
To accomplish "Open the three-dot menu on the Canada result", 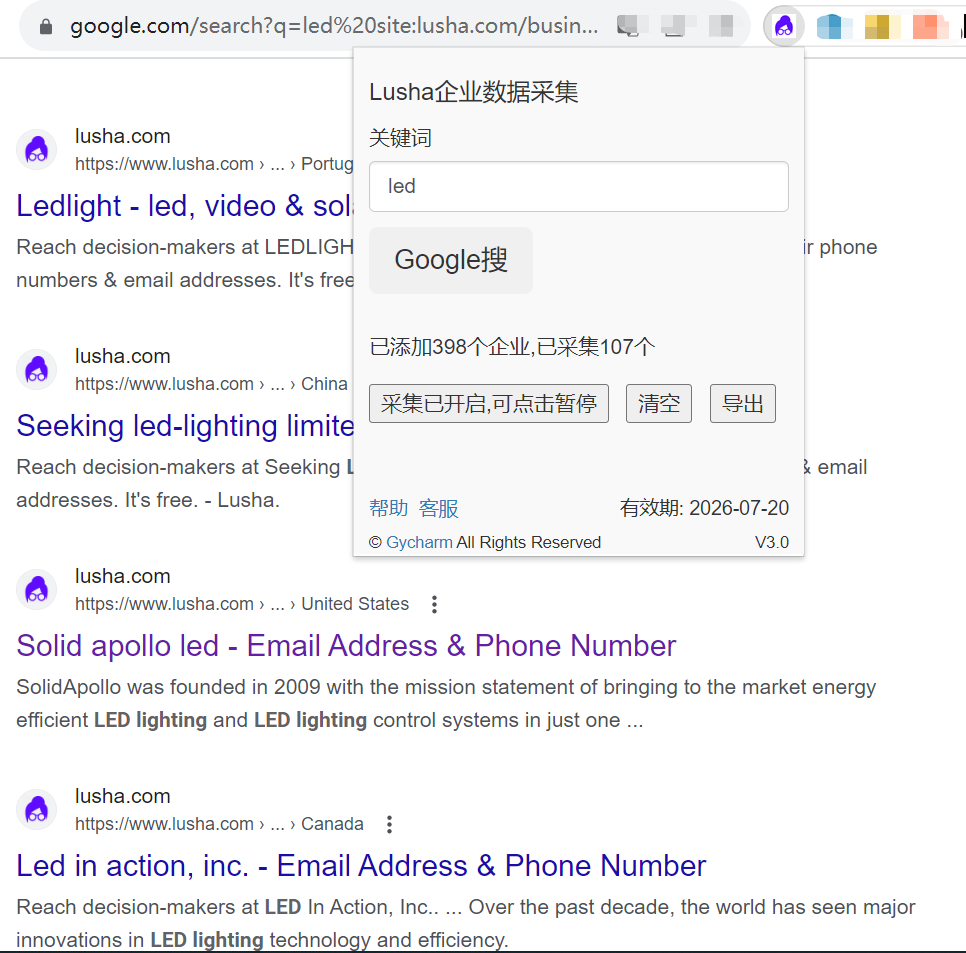I will [x=388, y=824].
